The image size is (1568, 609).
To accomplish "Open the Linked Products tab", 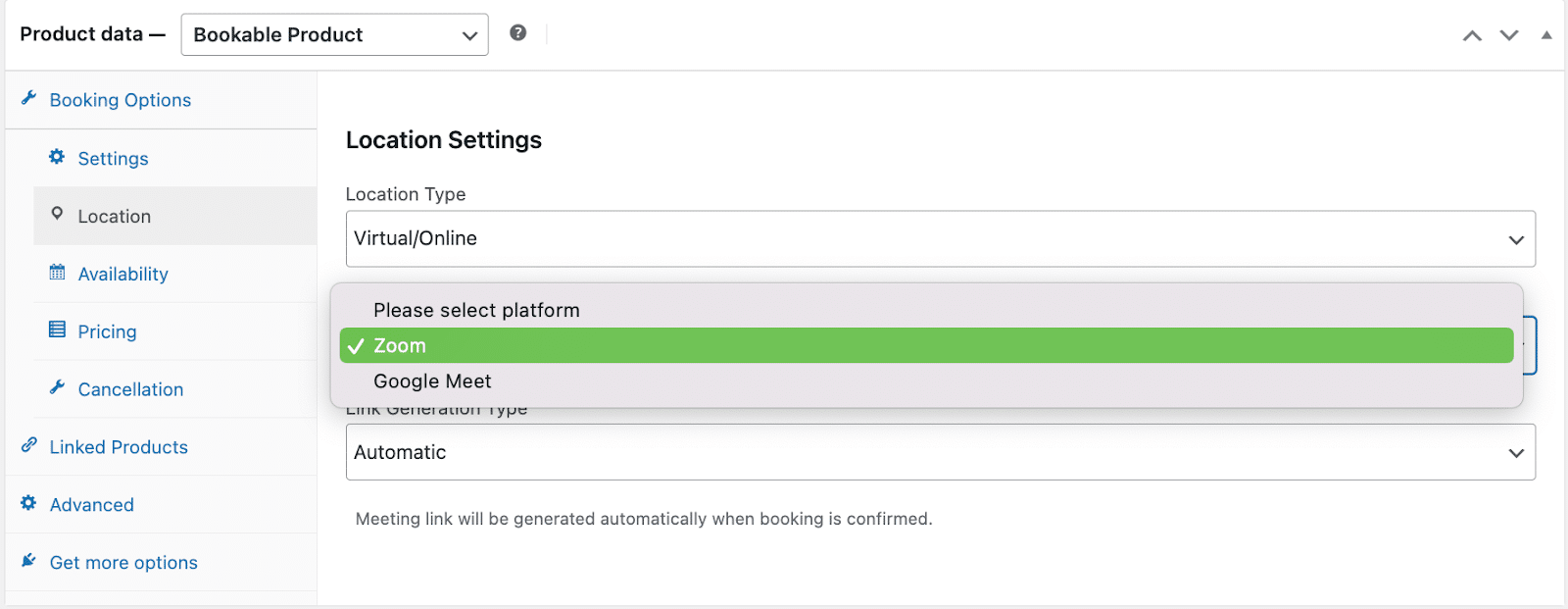I will tap(161, 447).
